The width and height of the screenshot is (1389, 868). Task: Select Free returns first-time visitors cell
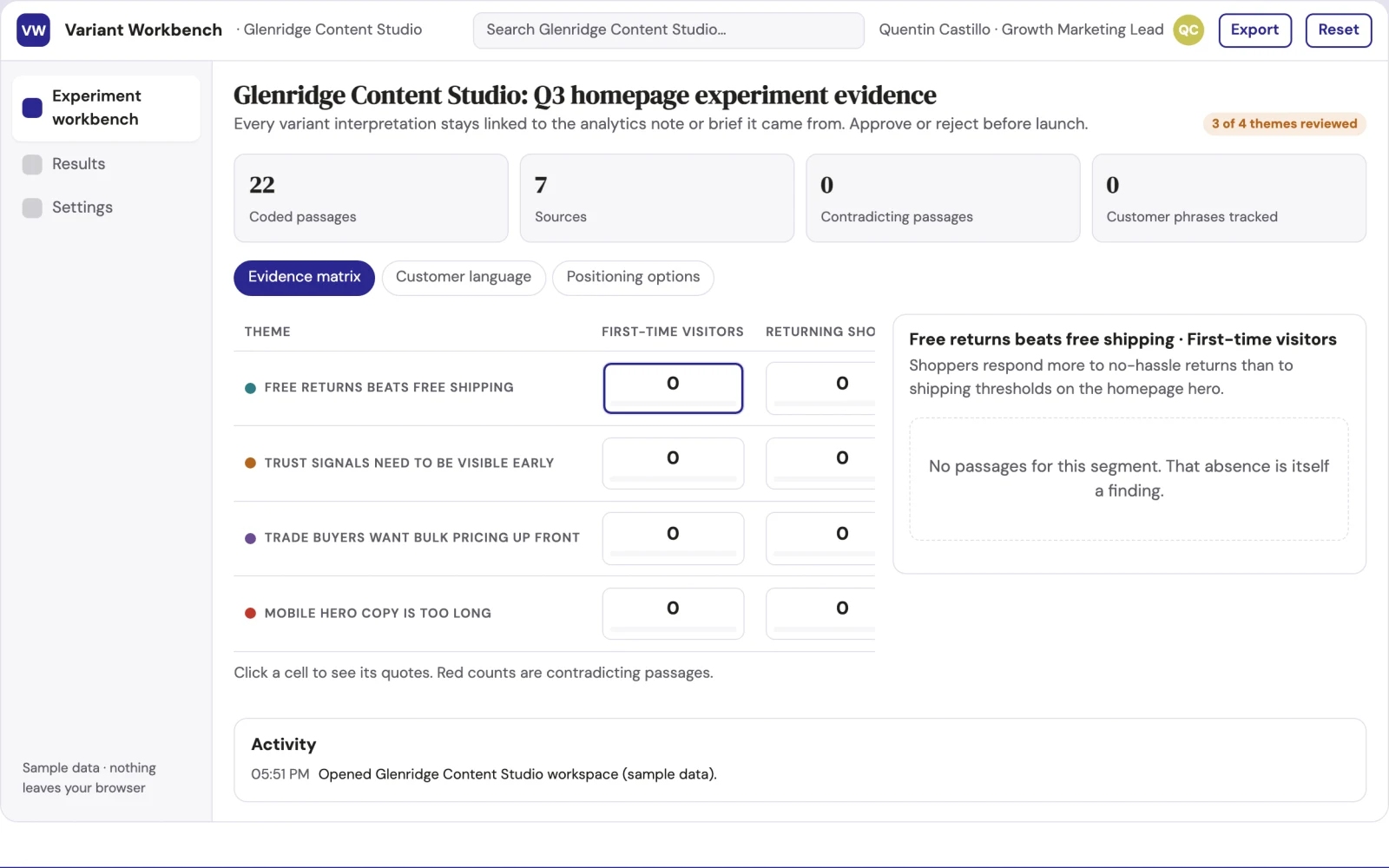click(x=673, y=388)
